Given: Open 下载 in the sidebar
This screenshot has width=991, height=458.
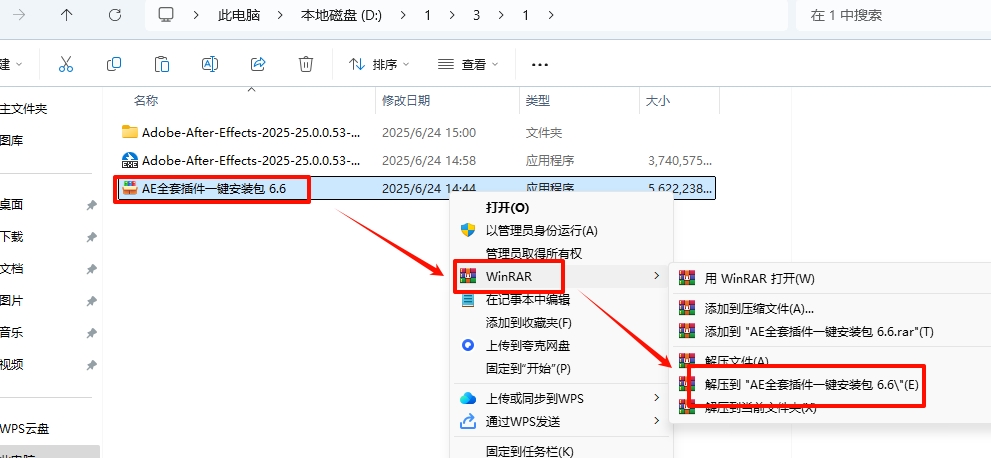Looking at the screenshot, I should 11,237.
